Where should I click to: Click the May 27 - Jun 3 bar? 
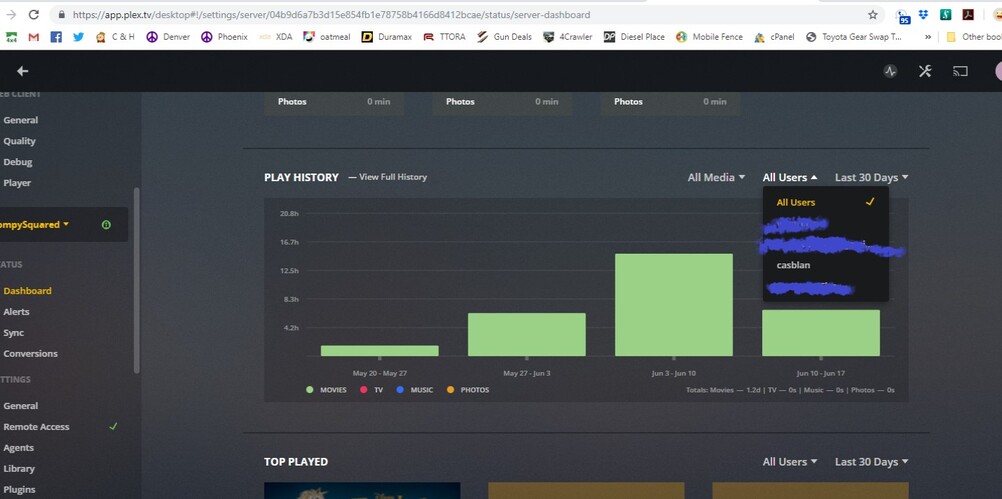pyautogui.click(x=527, y=334)
